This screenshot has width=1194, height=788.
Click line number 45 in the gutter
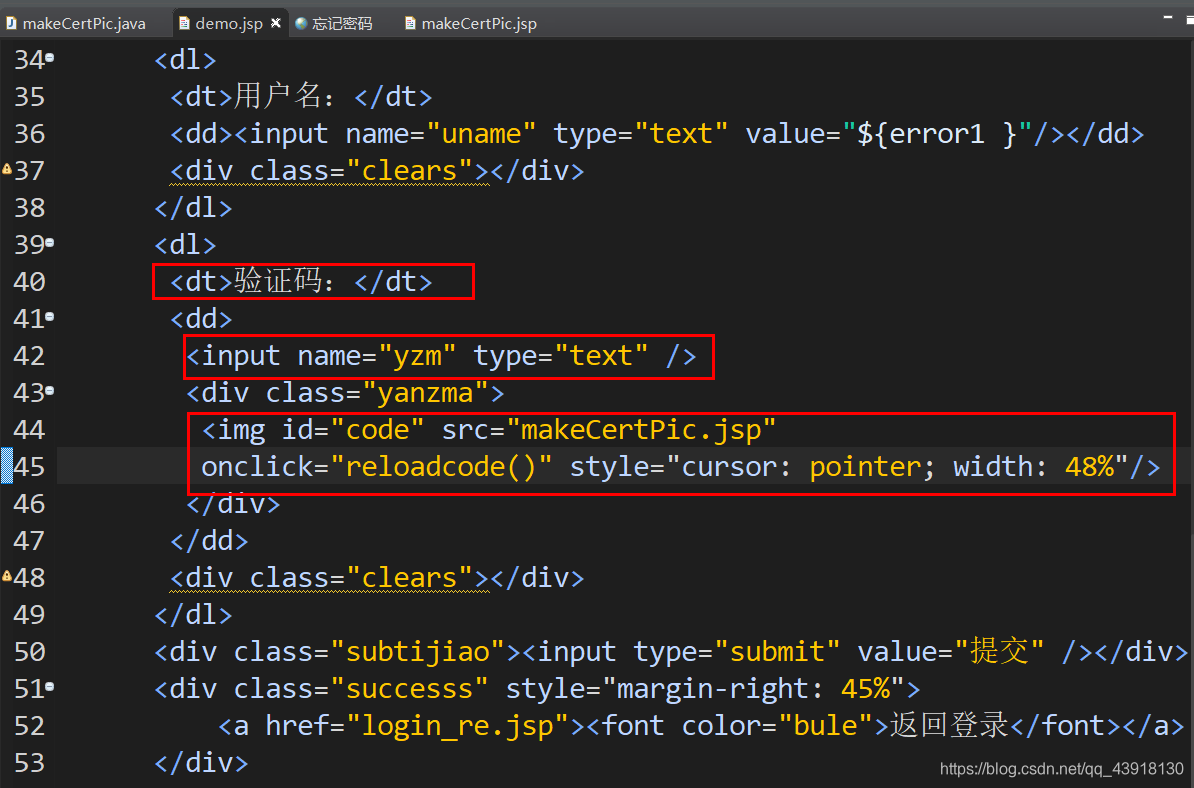coord(30,467)
